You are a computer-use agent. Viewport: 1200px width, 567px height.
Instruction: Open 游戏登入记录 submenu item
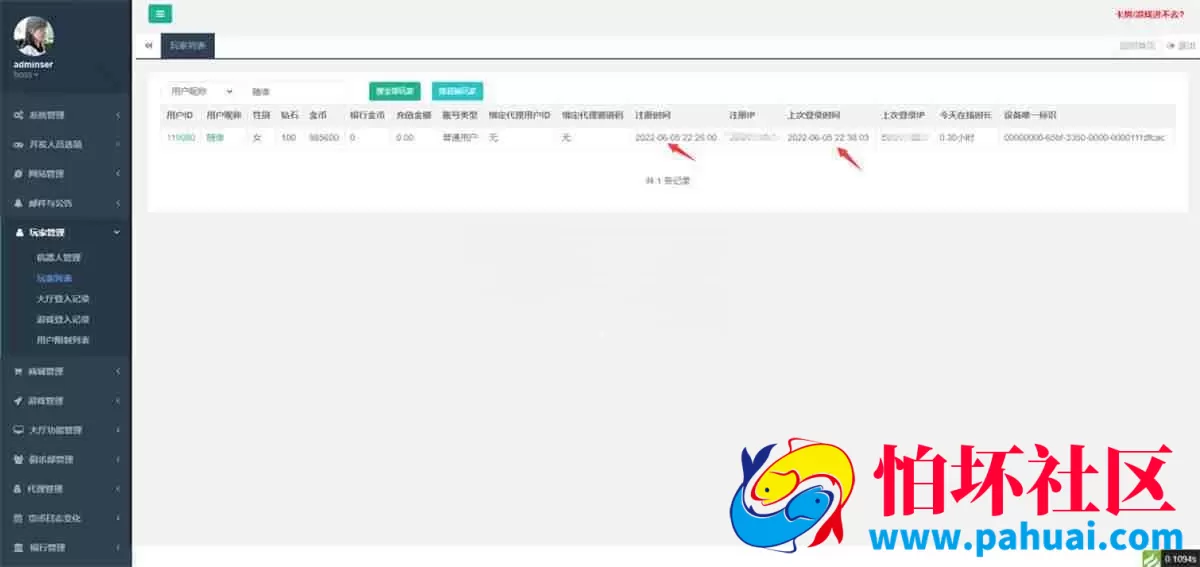pyautogui.click(x=62, y=319)
